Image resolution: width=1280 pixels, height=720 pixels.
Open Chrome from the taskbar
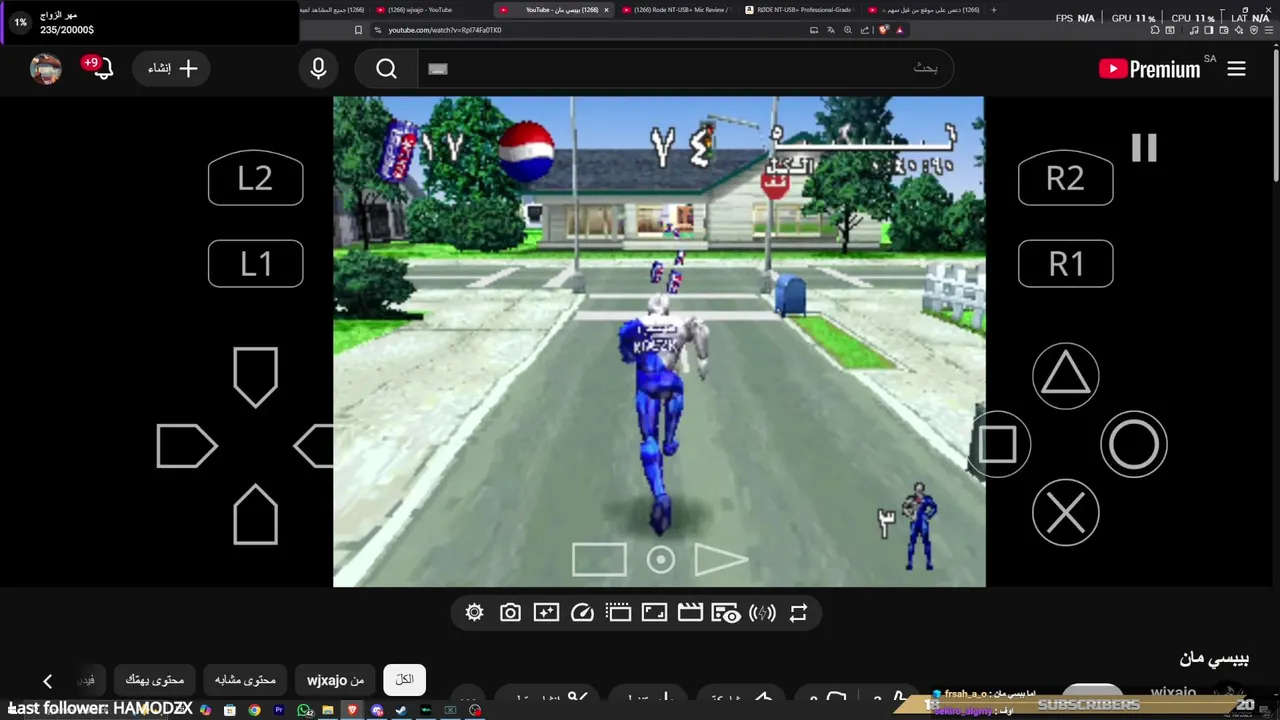pyautogui.click(x=254, y=710)
